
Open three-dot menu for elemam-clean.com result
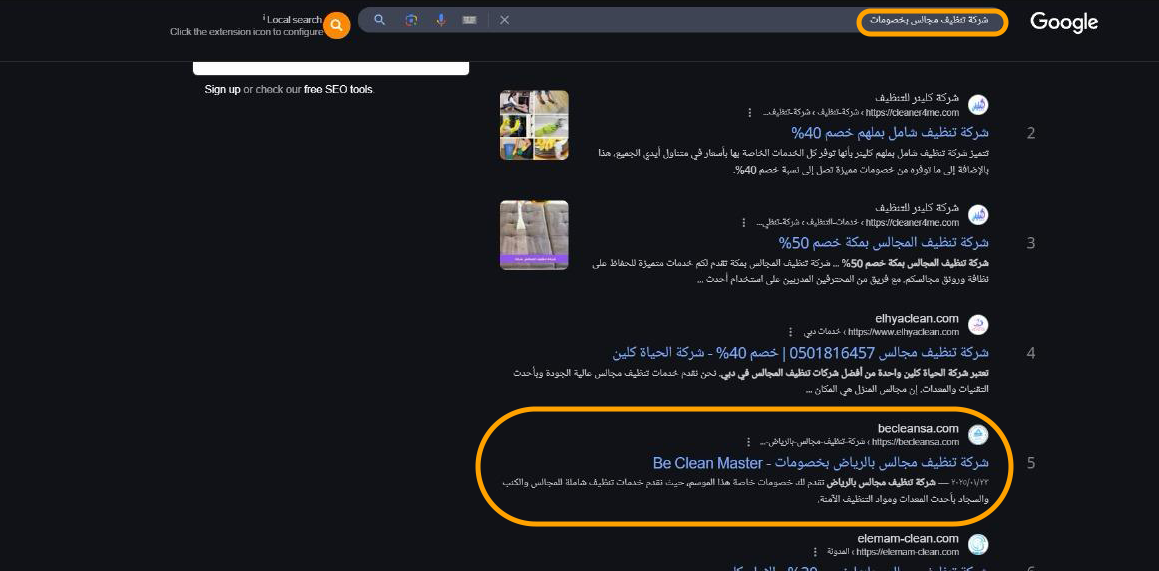(815, 552)
